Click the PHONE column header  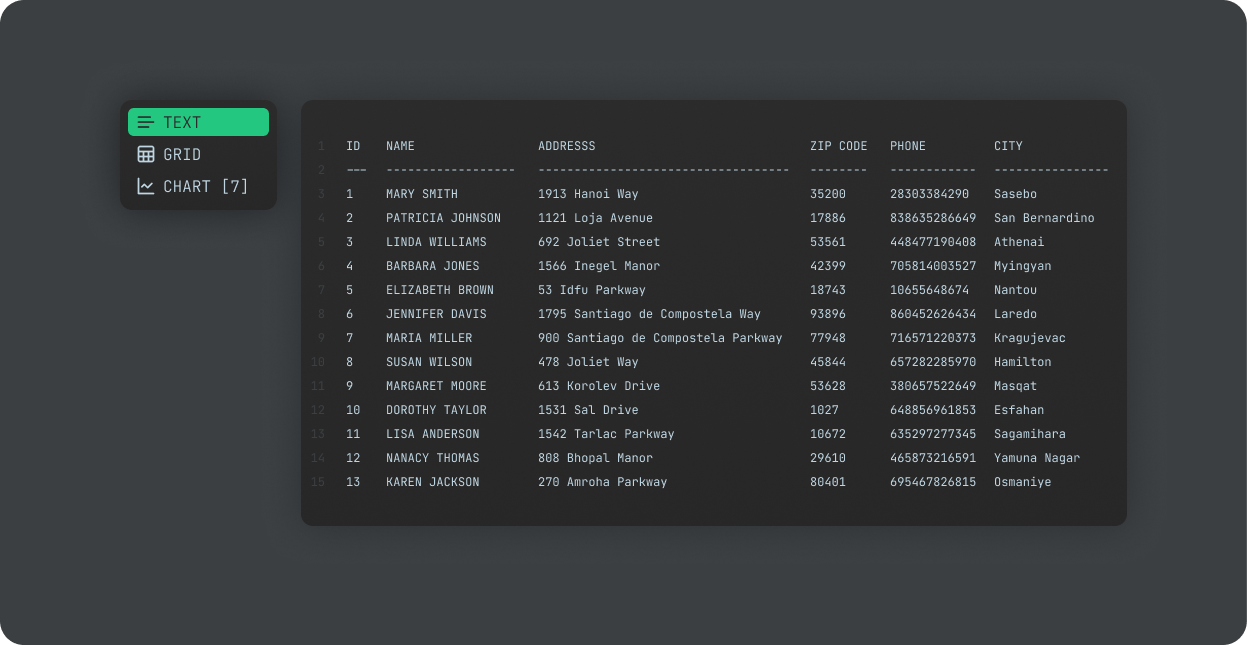[907, 145]
